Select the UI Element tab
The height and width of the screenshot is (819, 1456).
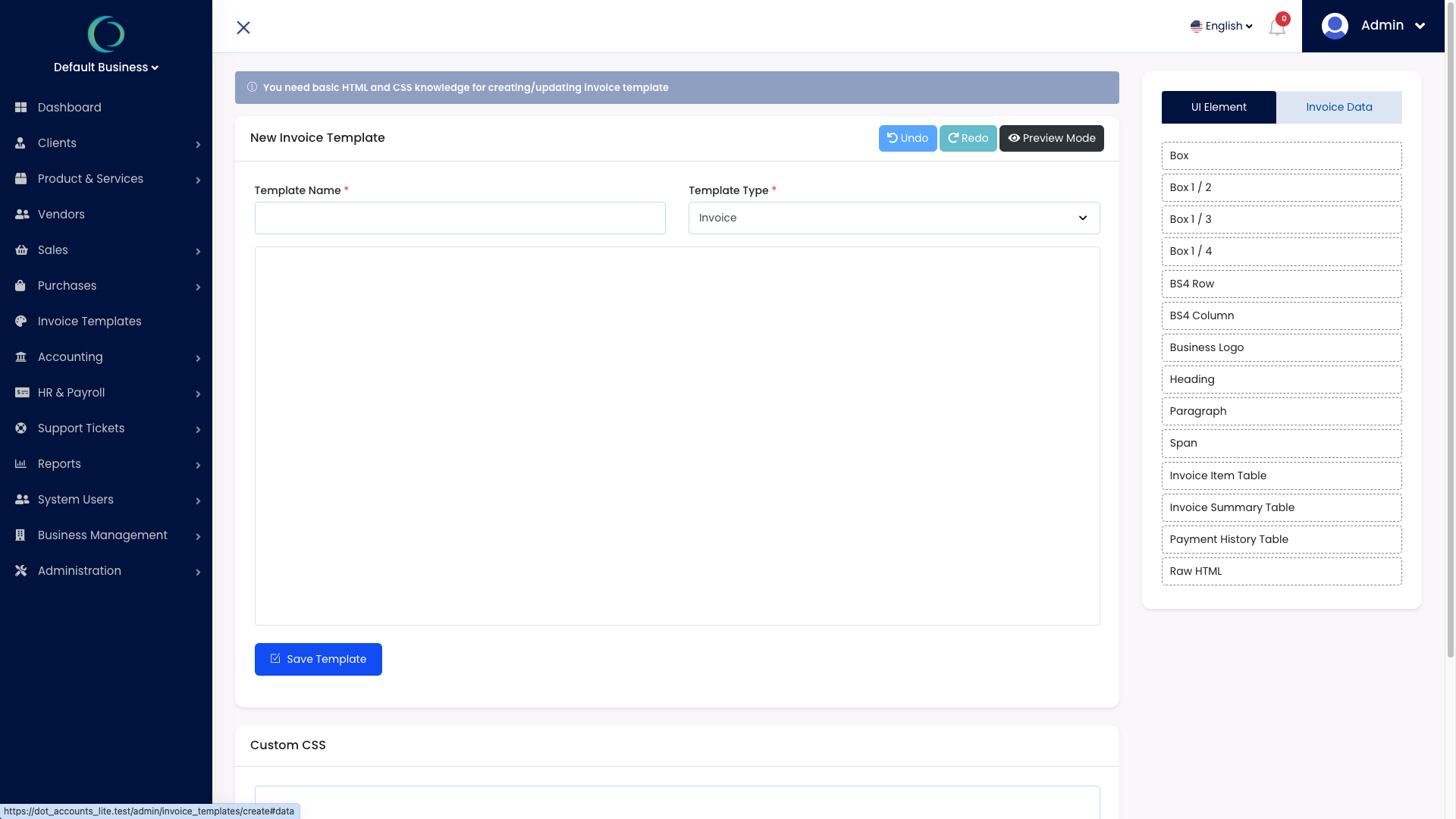[x=1218, y=108]
